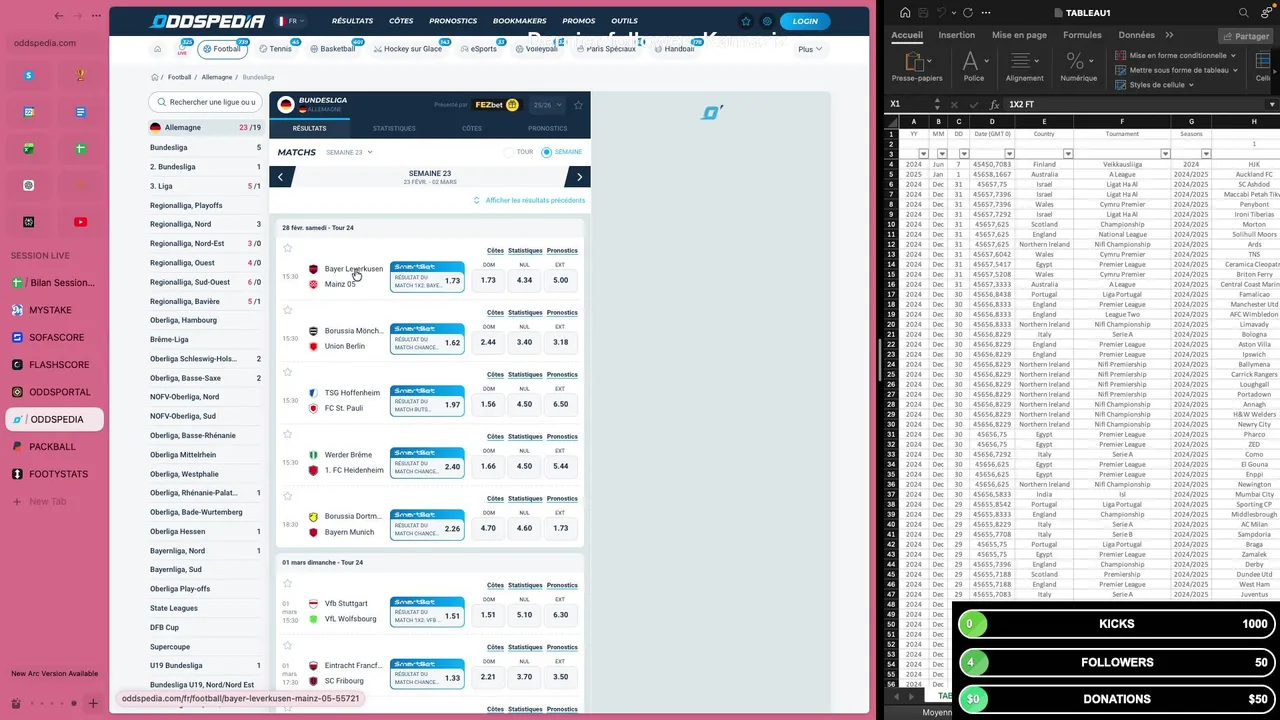Switch to the STATISTIQUES league tab

(x=394, y=128)
